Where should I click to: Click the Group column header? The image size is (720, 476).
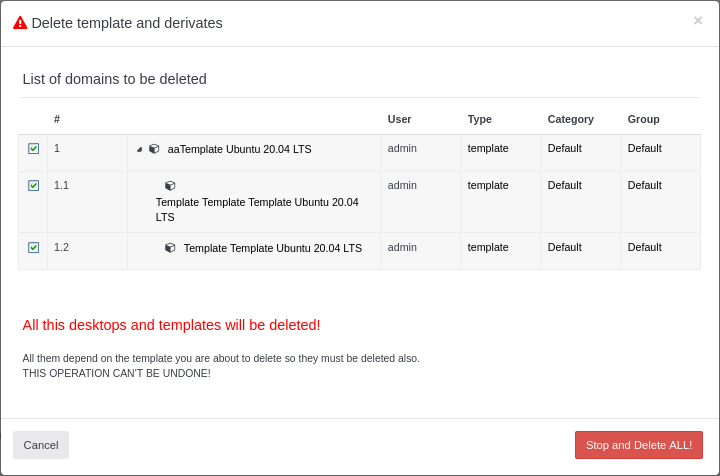tap(643, 119)
